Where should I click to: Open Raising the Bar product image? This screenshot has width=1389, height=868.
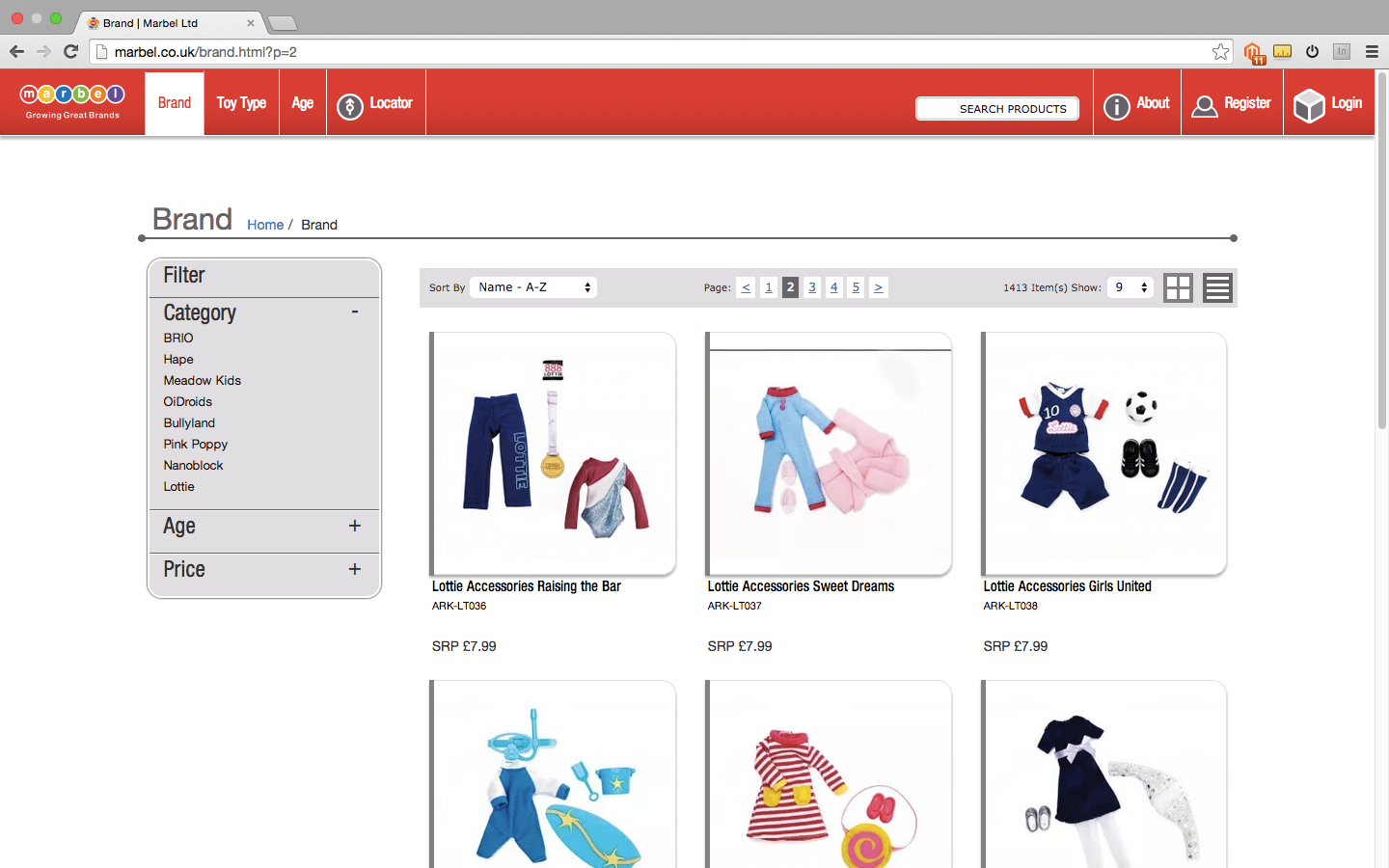[553, 453]
